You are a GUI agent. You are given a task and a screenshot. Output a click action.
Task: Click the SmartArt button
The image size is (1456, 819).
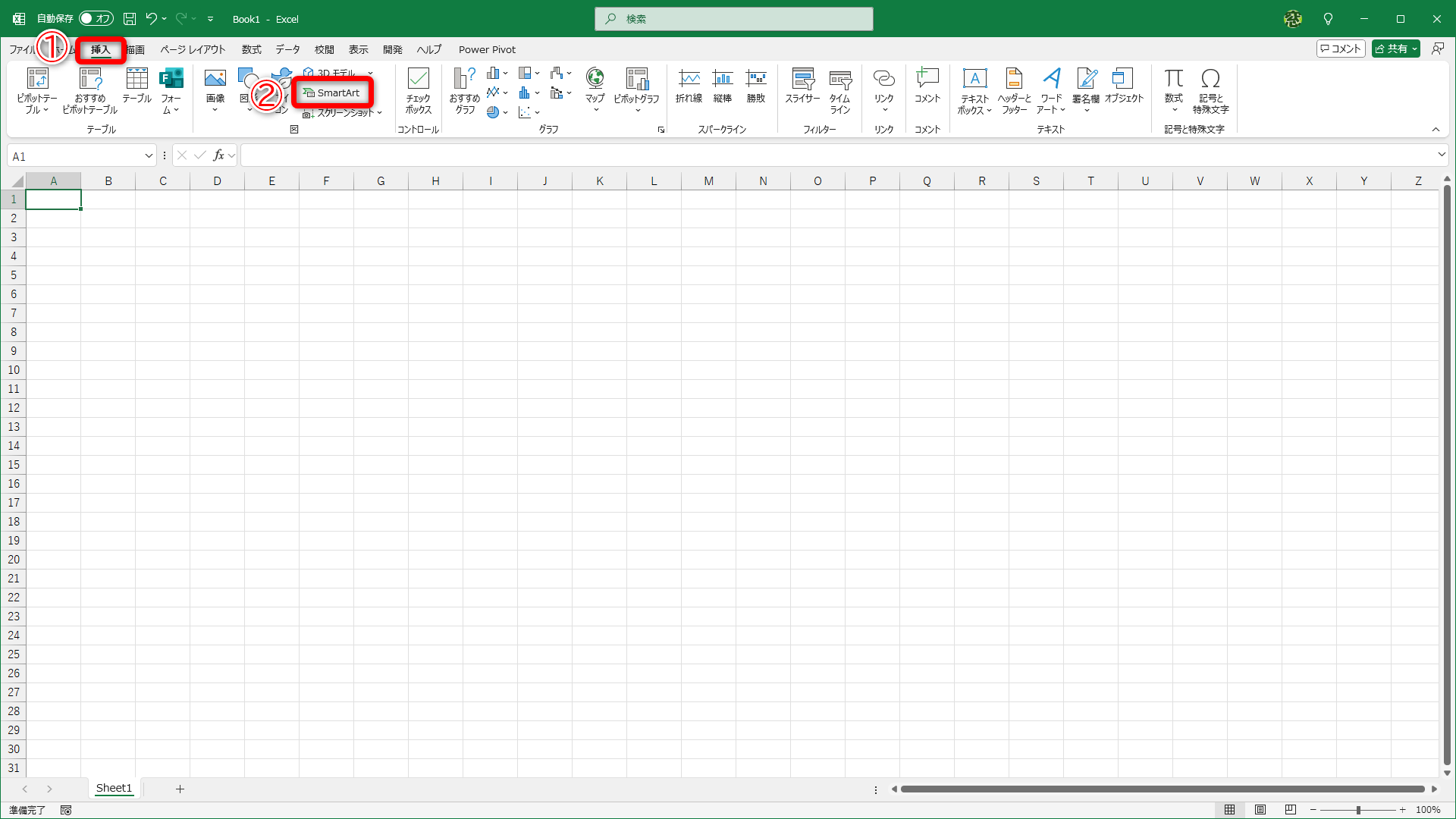[332, 93]
